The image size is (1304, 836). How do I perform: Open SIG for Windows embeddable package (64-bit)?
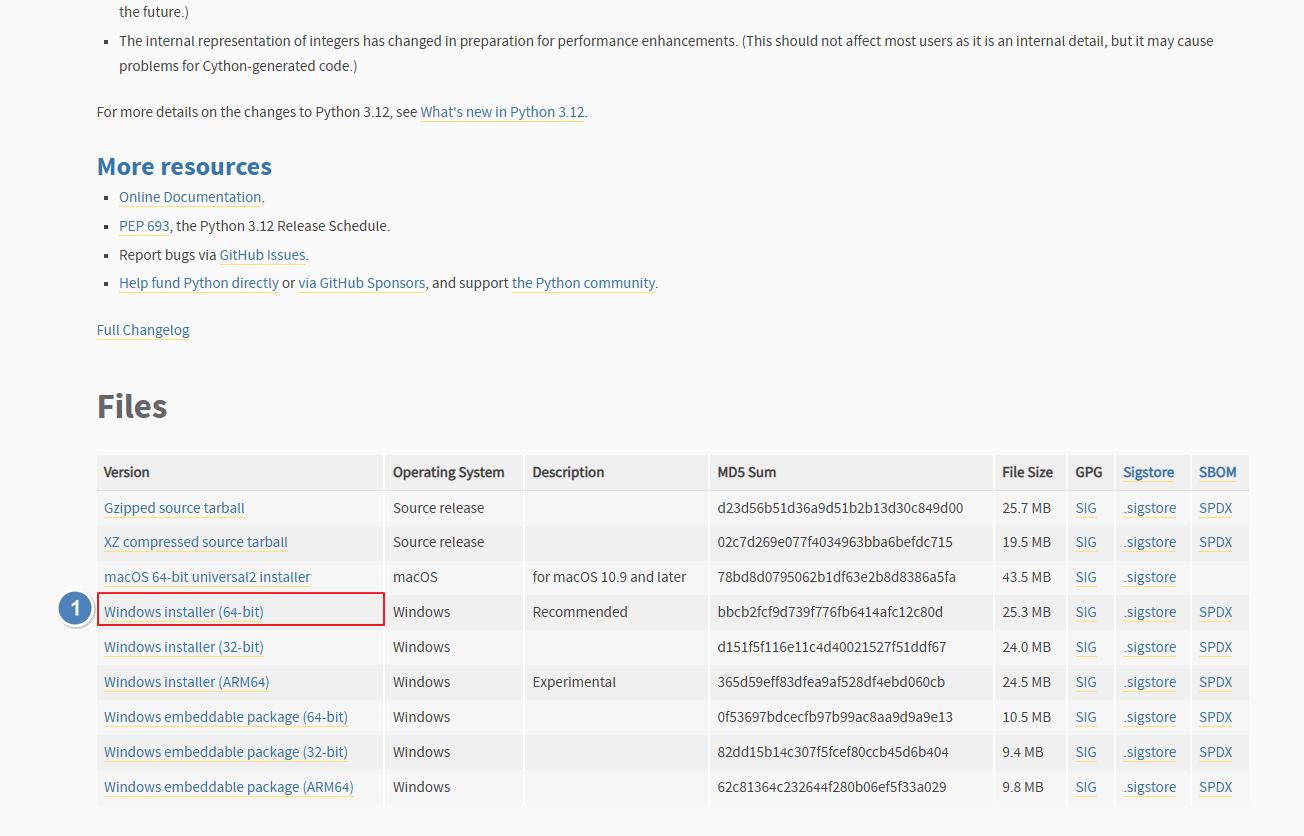tap(1086, 717)
